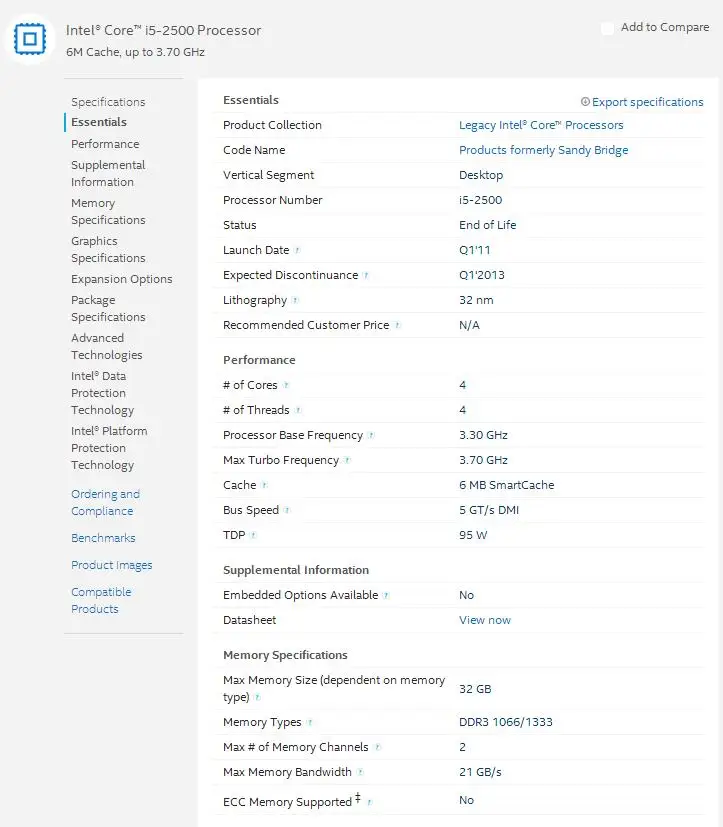723x827 pixels.
Task: Click info icon next to # of Cores
Action: tap(286, 385)
